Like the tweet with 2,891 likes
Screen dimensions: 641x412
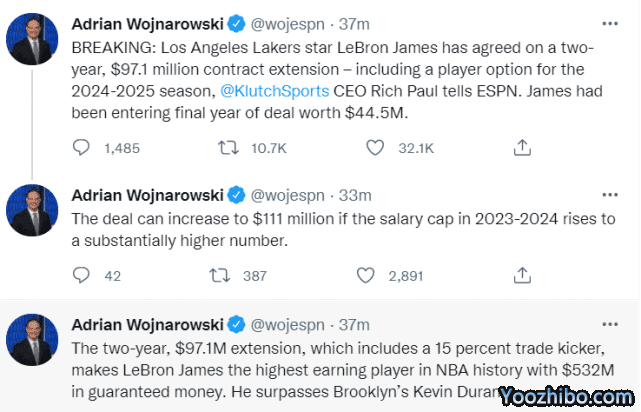click(x=375, y=275)
